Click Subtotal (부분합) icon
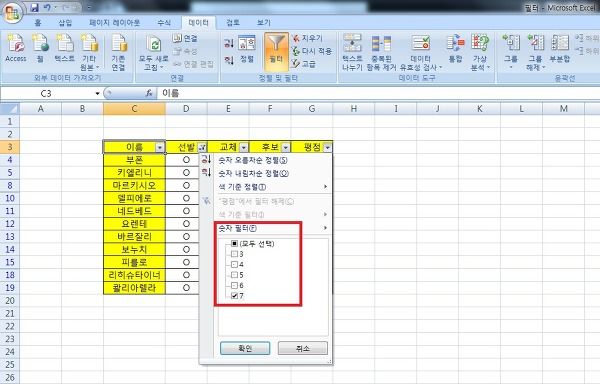The image size is (600, 384). coord(560,48)
